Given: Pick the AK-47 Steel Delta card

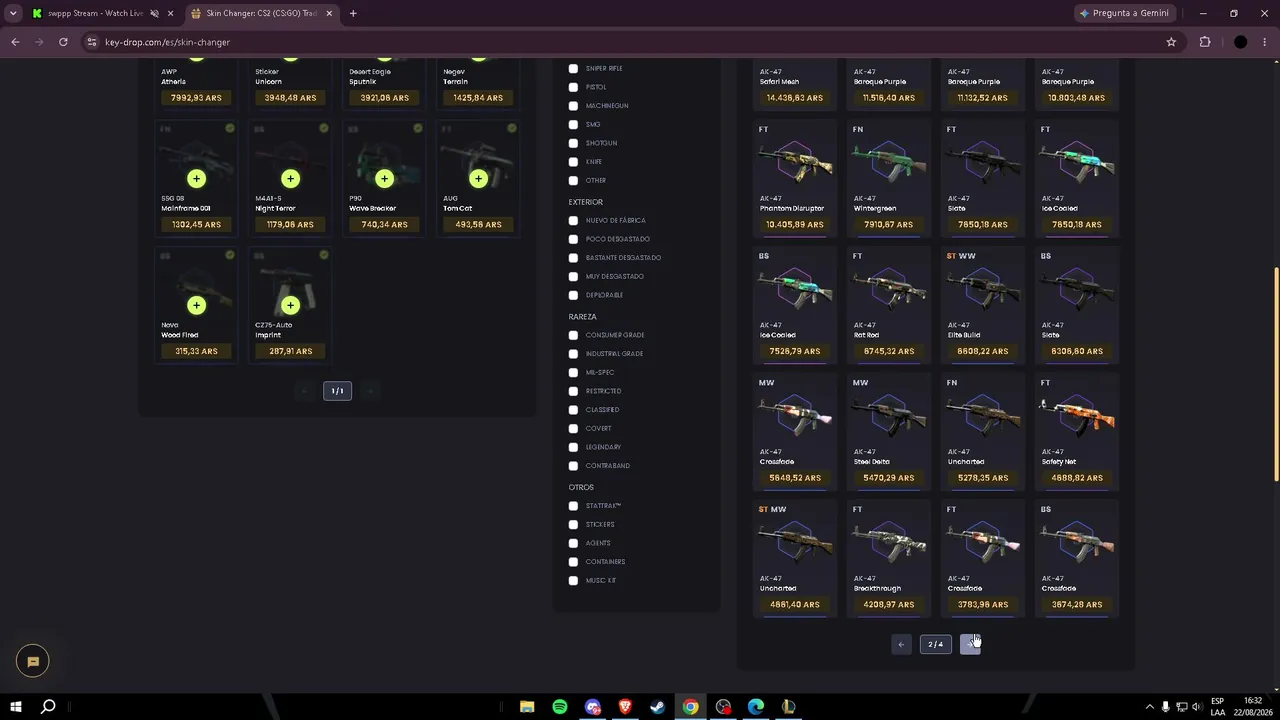Looking at the screenshot, I should click(888, 432).
